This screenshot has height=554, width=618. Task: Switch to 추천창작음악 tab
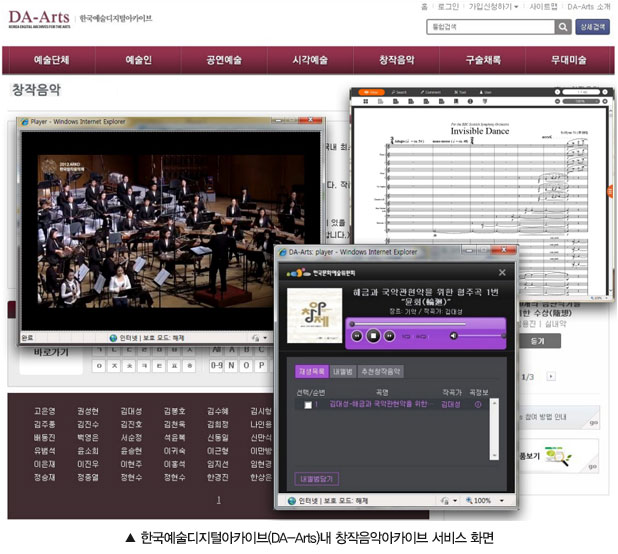click(380, 371)
